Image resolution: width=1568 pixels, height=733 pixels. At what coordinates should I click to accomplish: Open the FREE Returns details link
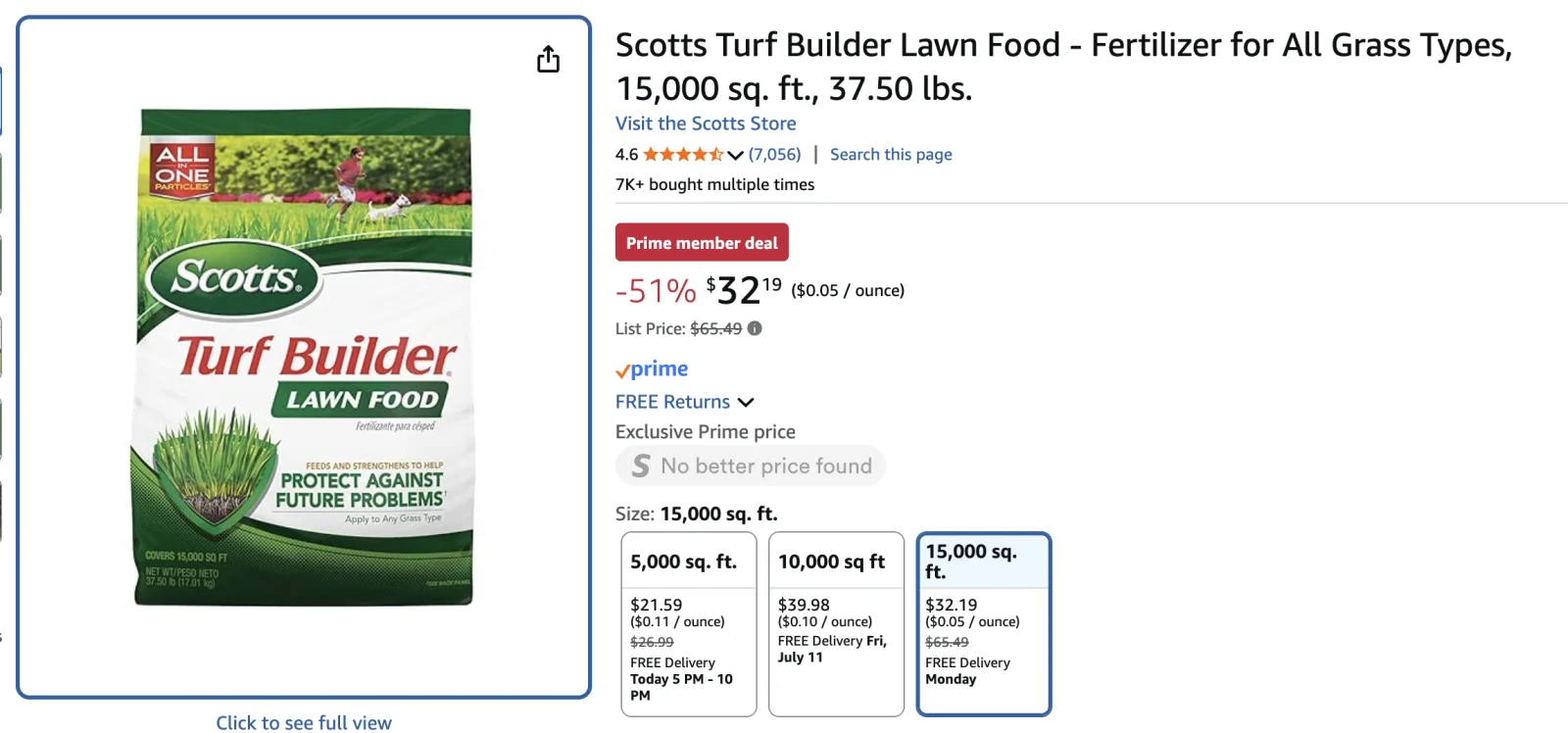[x=672, y=402]
